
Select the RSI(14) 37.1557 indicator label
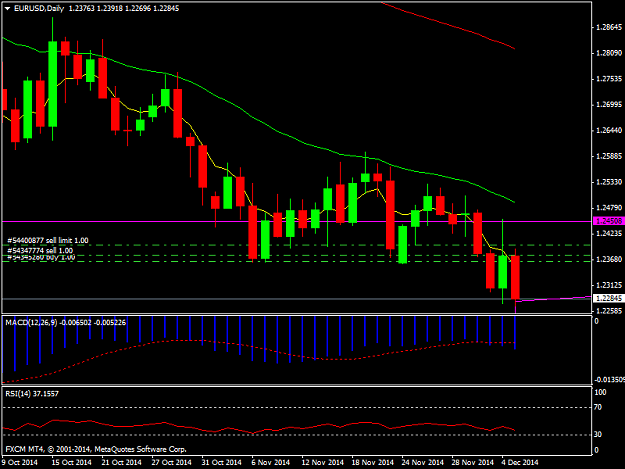(x=32, y=394)
